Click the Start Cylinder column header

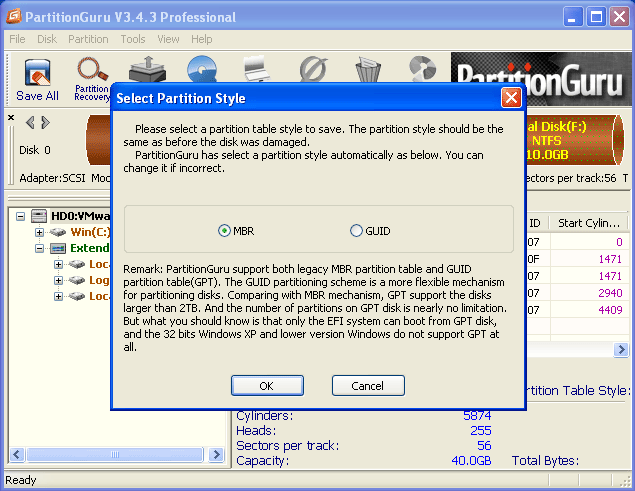[588, 223]
